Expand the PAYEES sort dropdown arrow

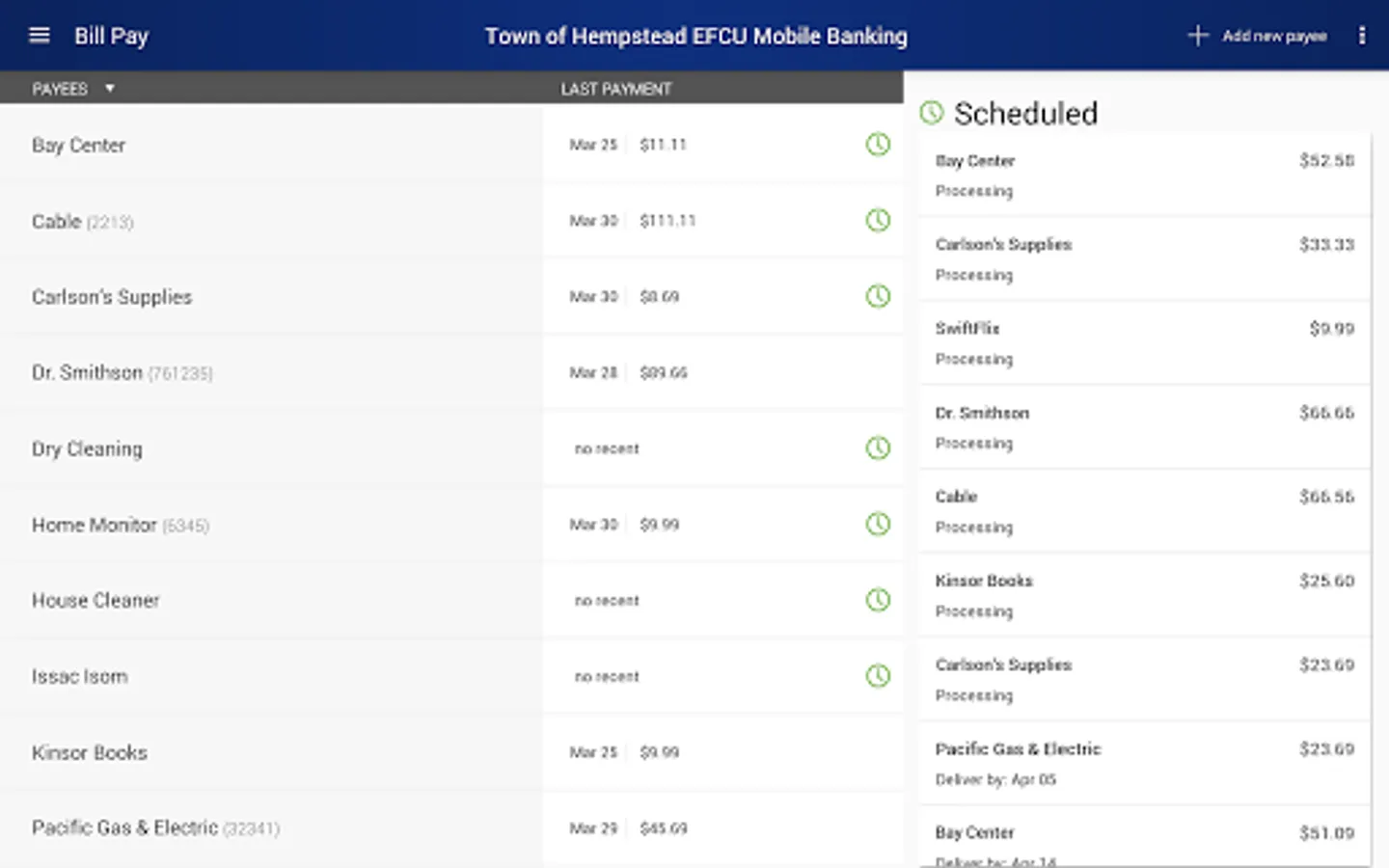coord(110,89)
